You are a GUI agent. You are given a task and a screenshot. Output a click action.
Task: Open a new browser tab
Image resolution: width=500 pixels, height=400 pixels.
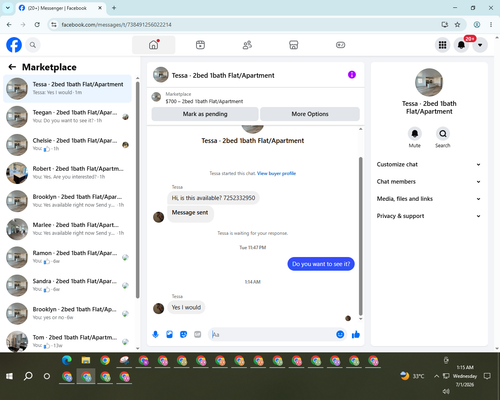pos(114,8)
